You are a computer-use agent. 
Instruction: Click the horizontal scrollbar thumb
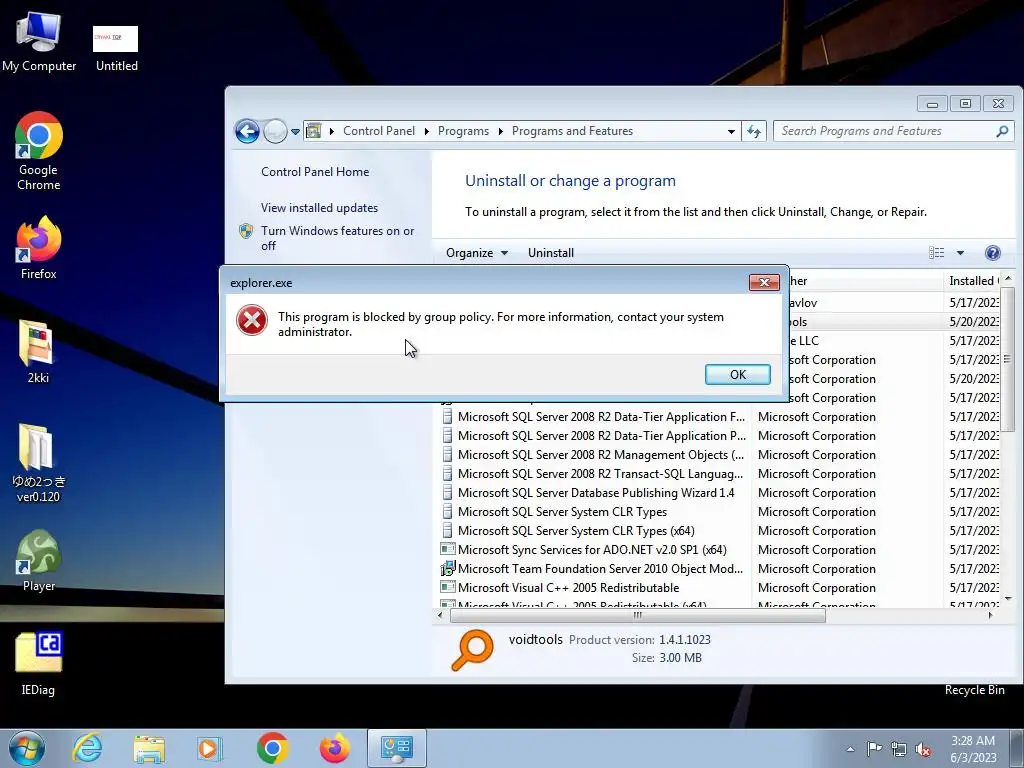coord(637,615)
